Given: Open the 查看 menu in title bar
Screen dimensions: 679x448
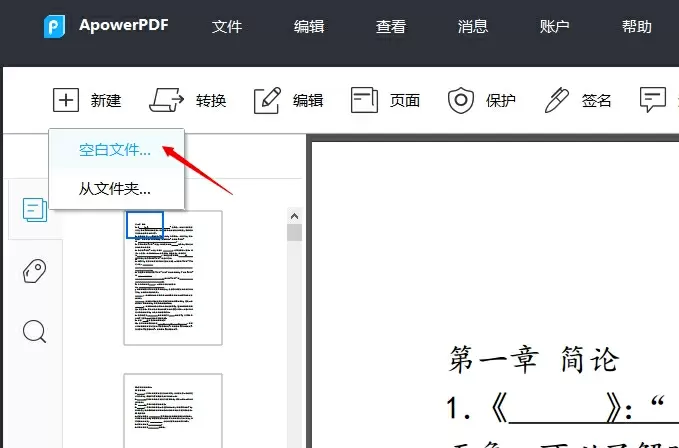Looking at the screenshot, I should tap(391, 27).
